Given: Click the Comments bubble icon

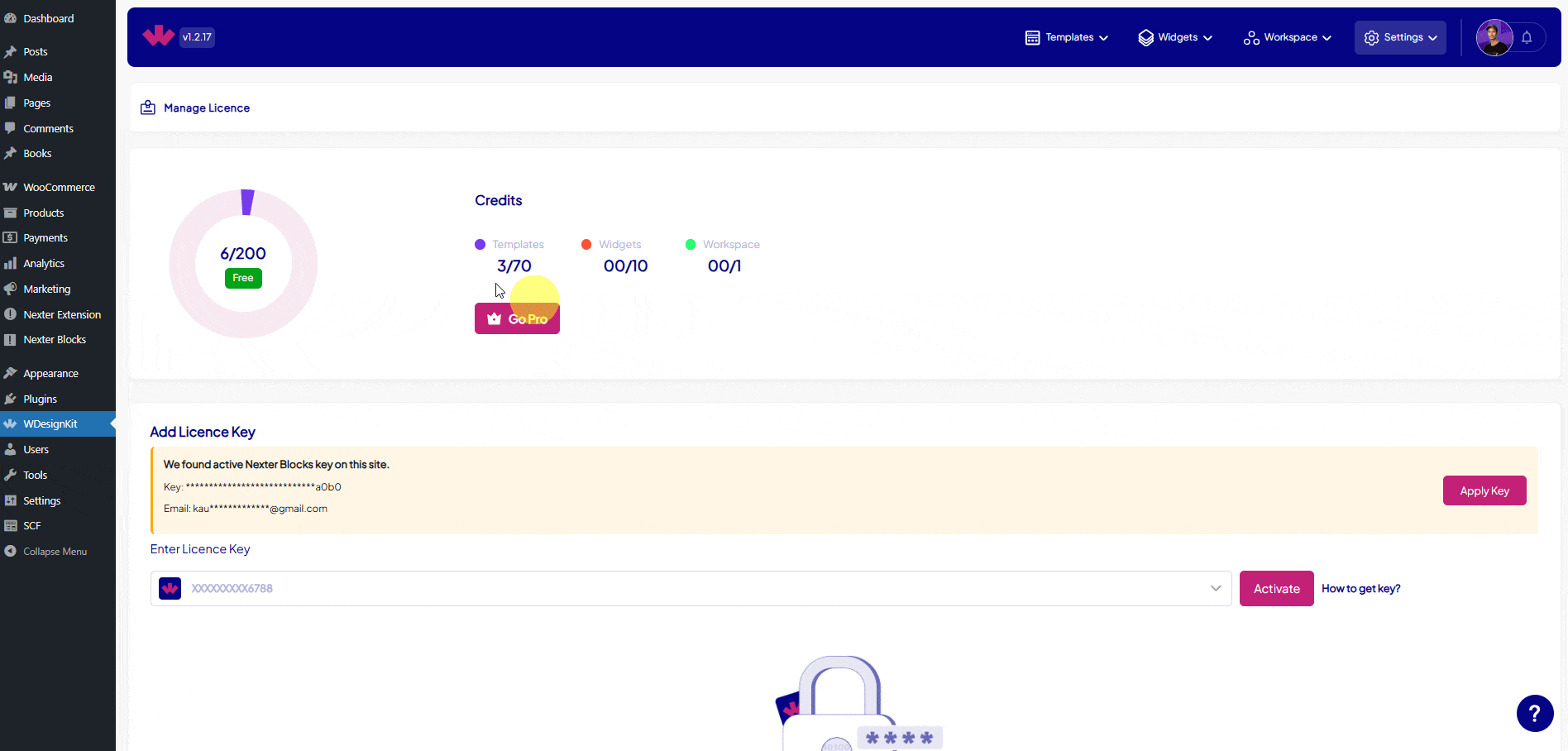Looking at the screenshot, I should 11,128.
